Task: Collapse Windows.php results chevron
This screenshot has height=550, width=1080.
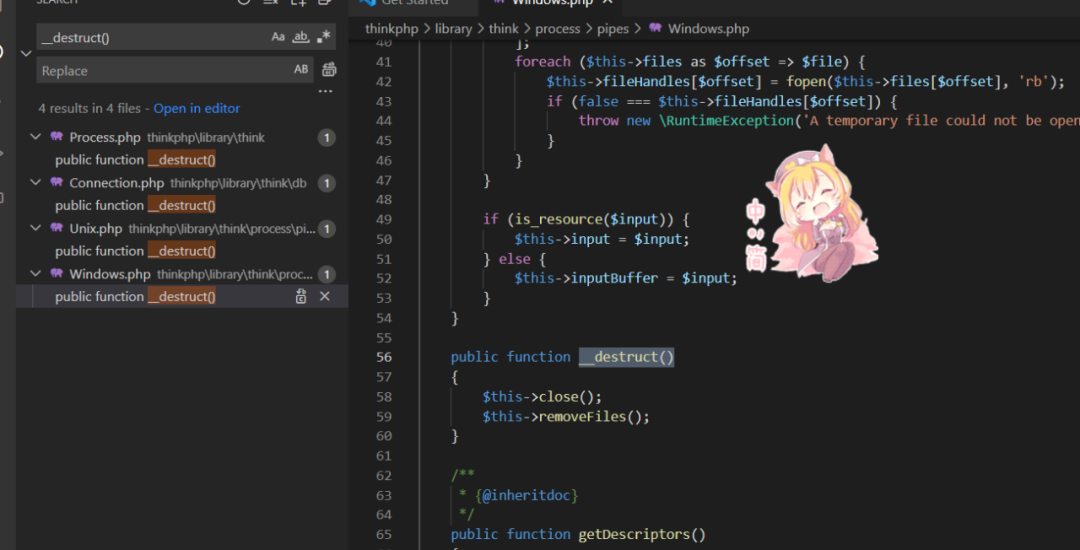Action: pos(36,274)
